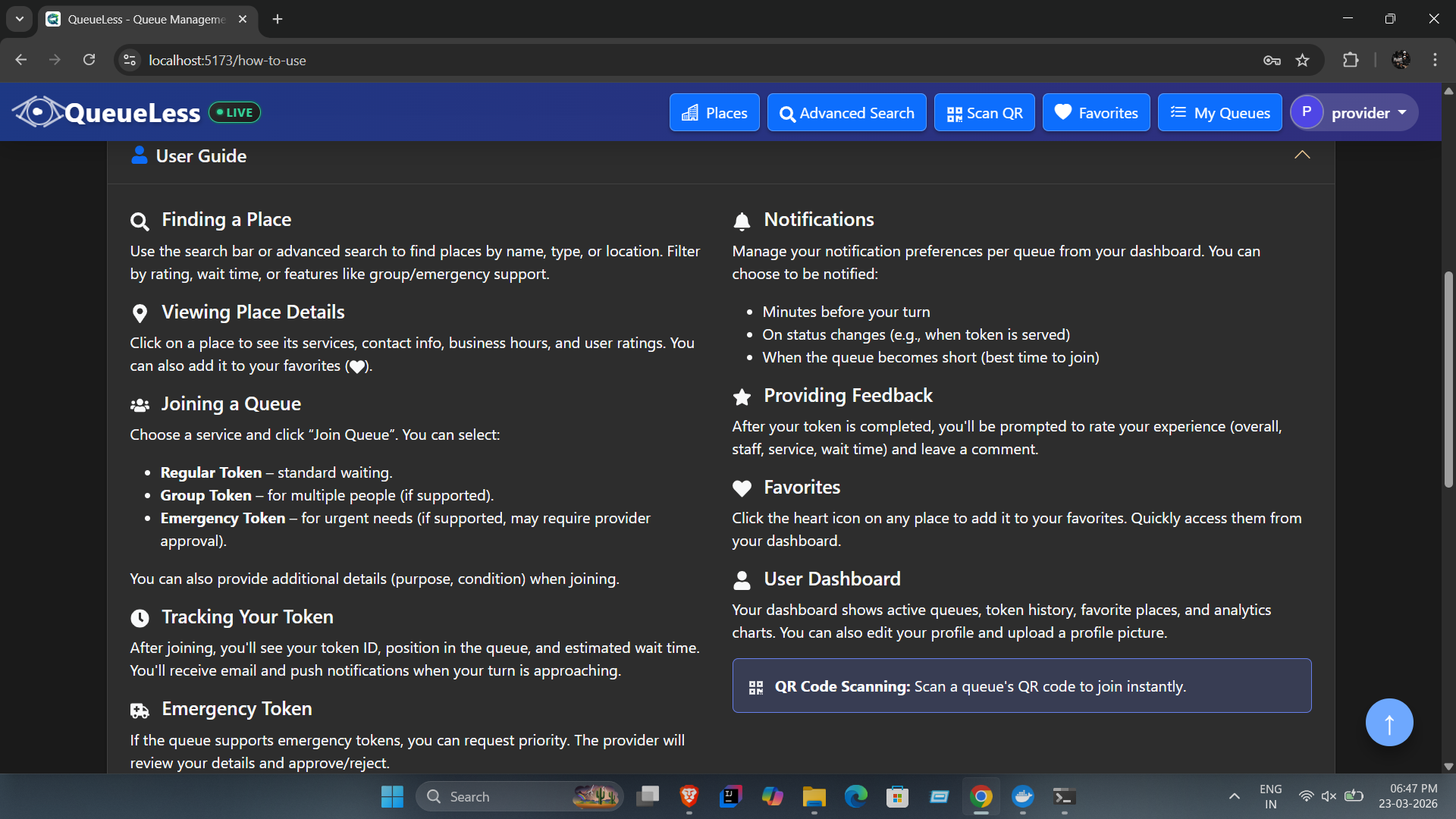Open a new browser tab
This screenshot has height=819, width=1456.
278,19
